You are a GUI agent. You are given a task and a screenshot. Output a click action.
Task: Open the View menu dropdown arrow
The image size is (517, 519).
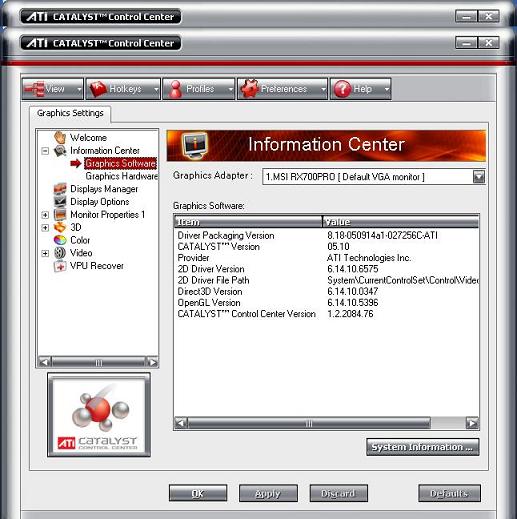(79, 89)
